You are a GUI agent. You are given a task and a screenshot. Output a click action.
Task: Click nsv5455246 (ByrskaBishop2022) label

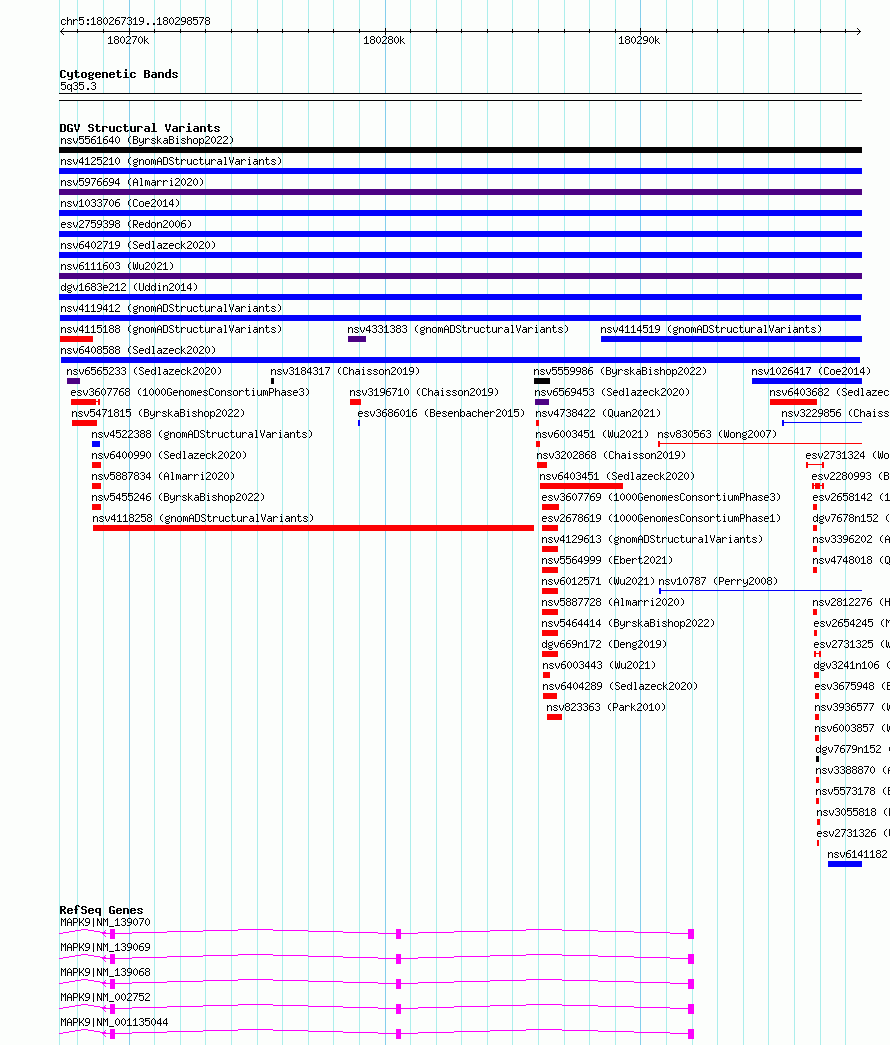coord(178,497)
